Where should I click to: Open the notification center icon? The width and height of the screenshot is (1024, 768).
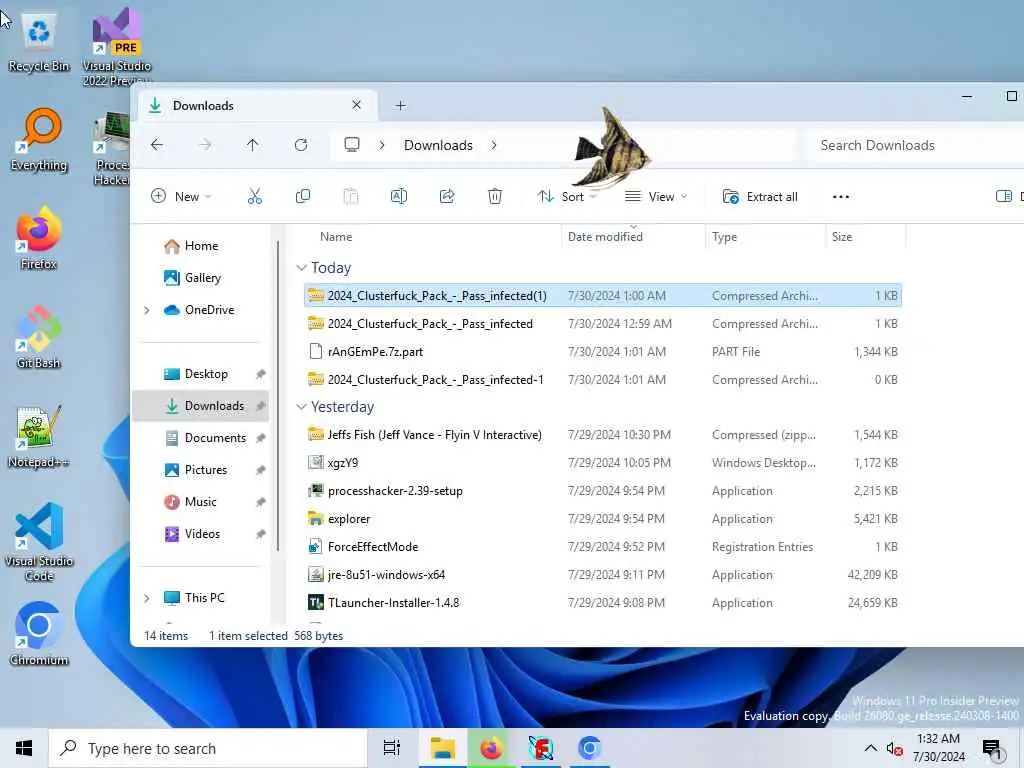[992, 749]
